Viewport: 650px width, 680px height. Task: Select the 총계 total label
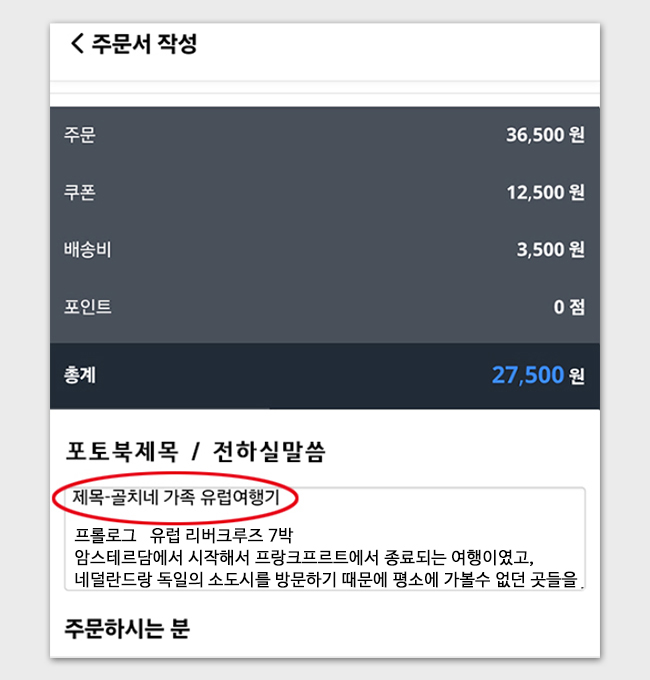pos(80,375)
